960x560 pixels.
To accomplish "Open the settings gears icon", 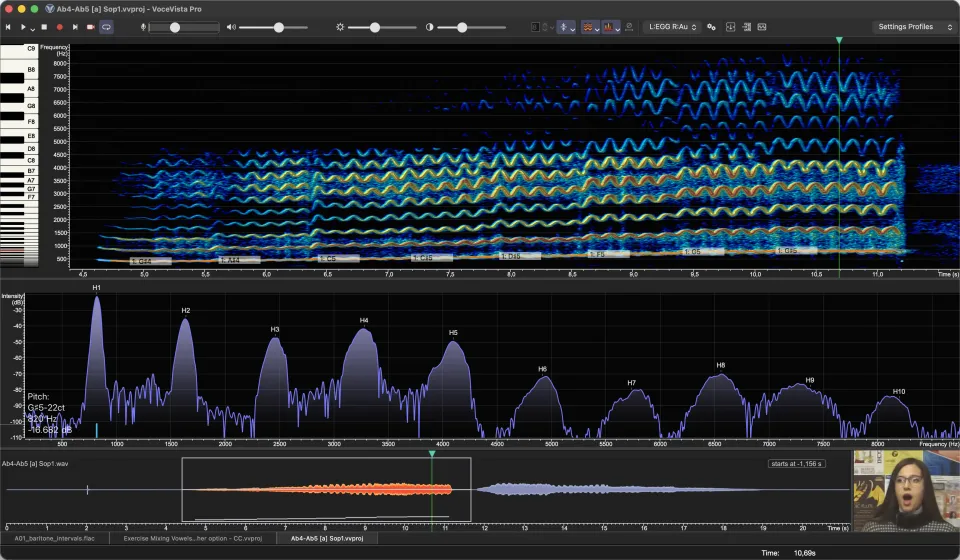I will [x=711, y=27].
